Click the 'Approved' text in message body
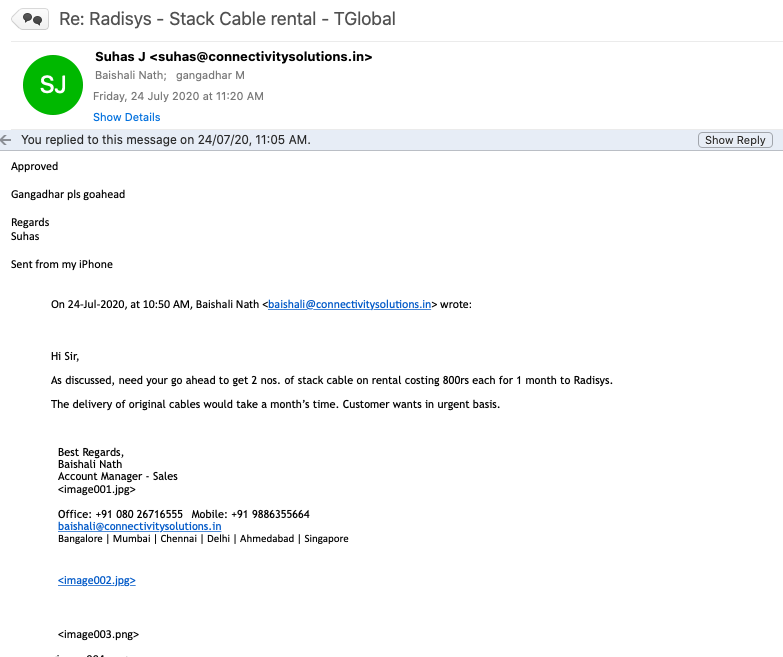The height and width of the screenshot is (657, 783). click(35, 167)
